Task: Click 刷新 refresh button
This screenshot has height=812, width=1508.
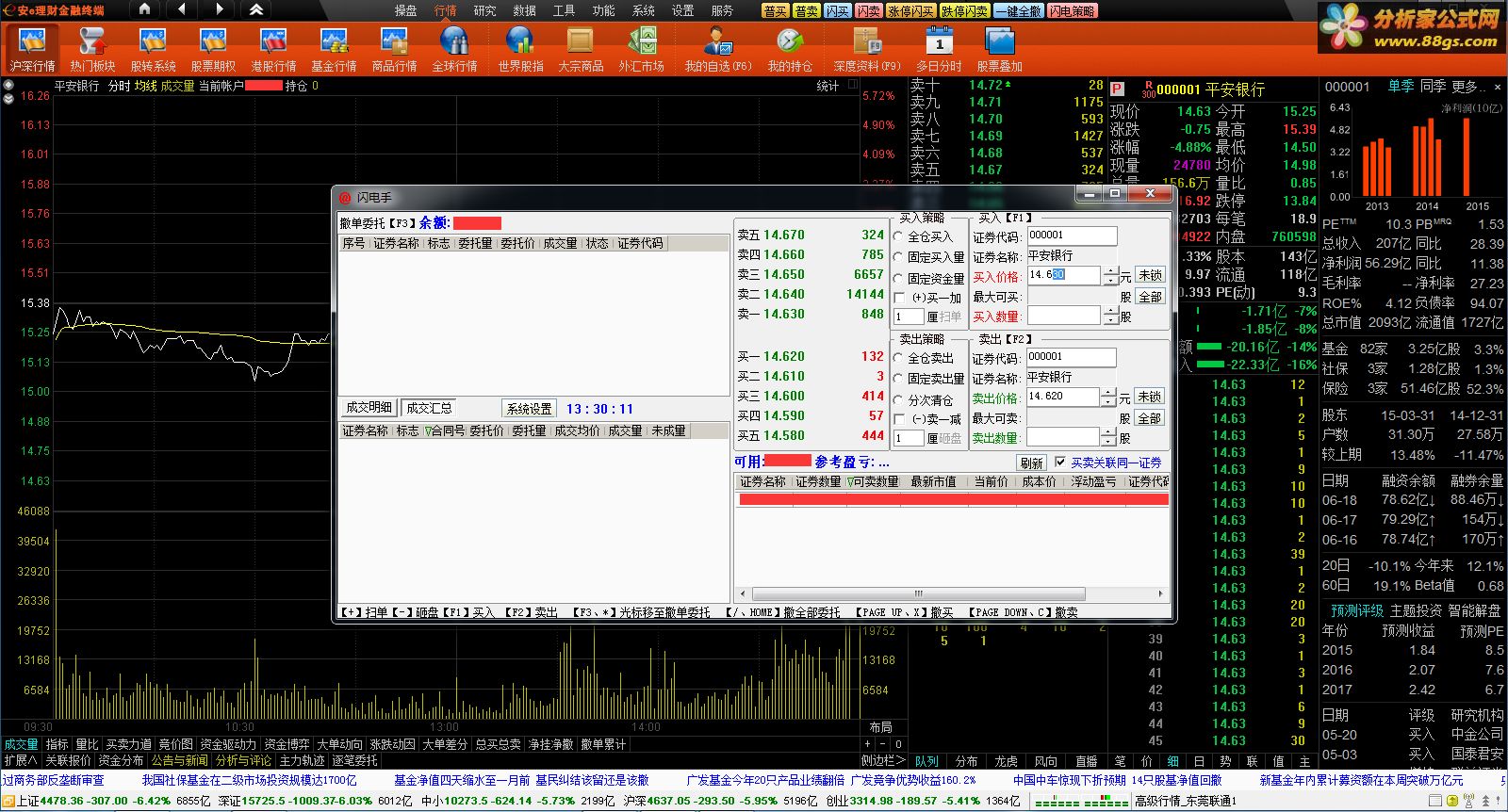Action: tap(1032, 463)
